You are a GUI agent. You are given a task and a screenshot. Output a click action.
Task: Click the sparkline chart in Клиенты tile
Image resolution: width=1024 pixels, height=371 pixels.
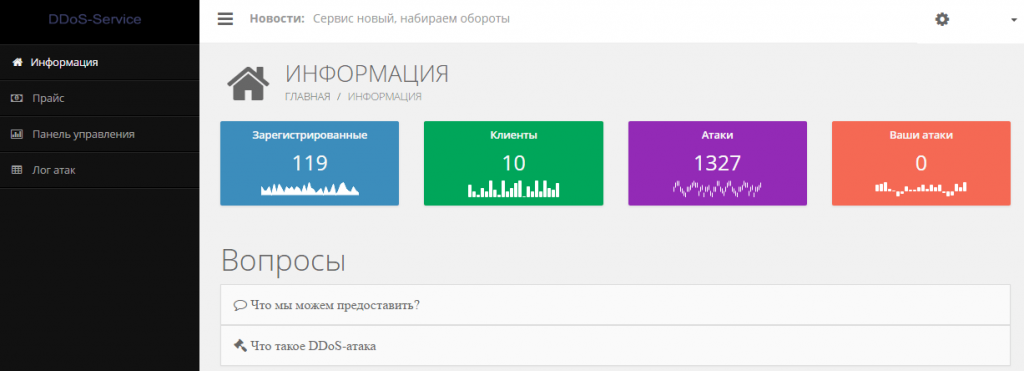coord(514,189)
